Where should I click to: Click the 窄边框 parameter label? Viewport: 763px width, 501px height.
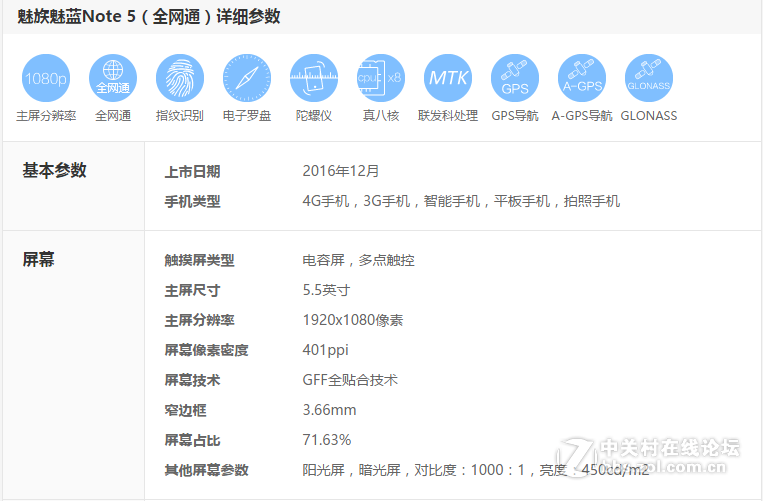(185, 411)
